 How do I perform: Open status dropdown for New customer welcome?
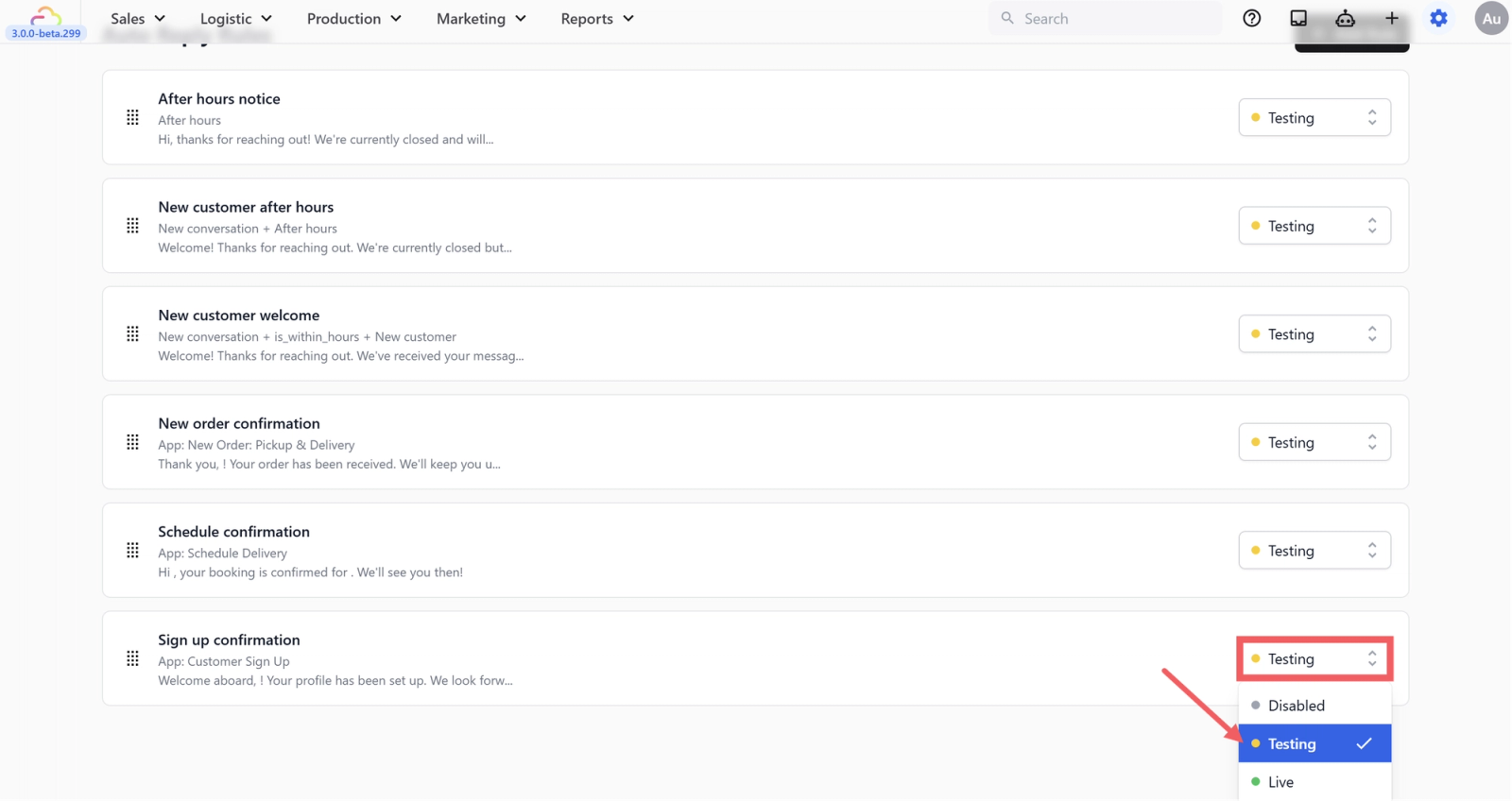pyautogui.click(x=1314, y=333)
